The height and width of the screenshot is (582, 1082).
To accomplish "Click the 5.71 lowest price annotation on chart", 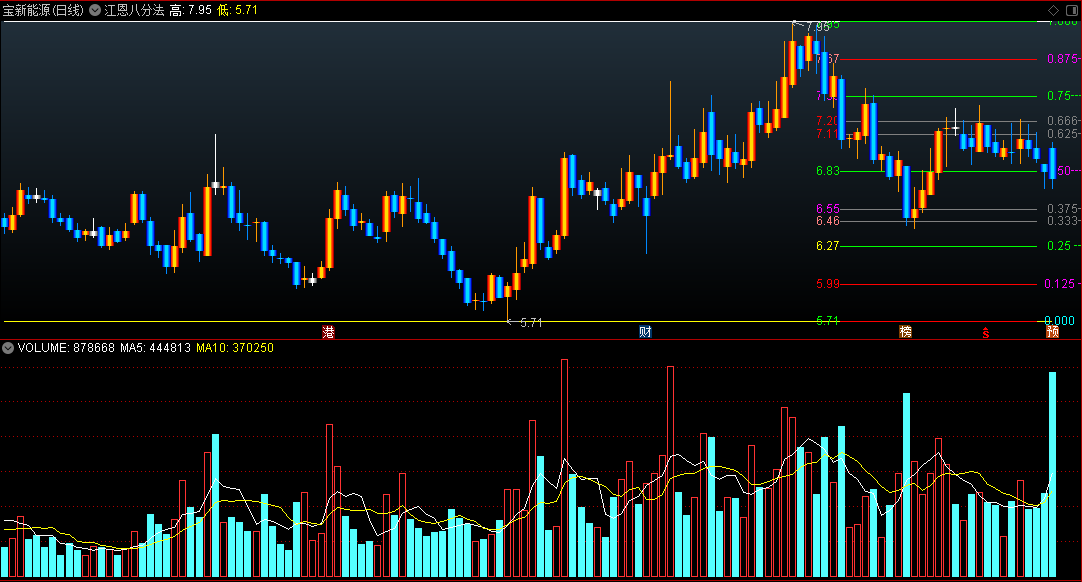I will point(531,322).
